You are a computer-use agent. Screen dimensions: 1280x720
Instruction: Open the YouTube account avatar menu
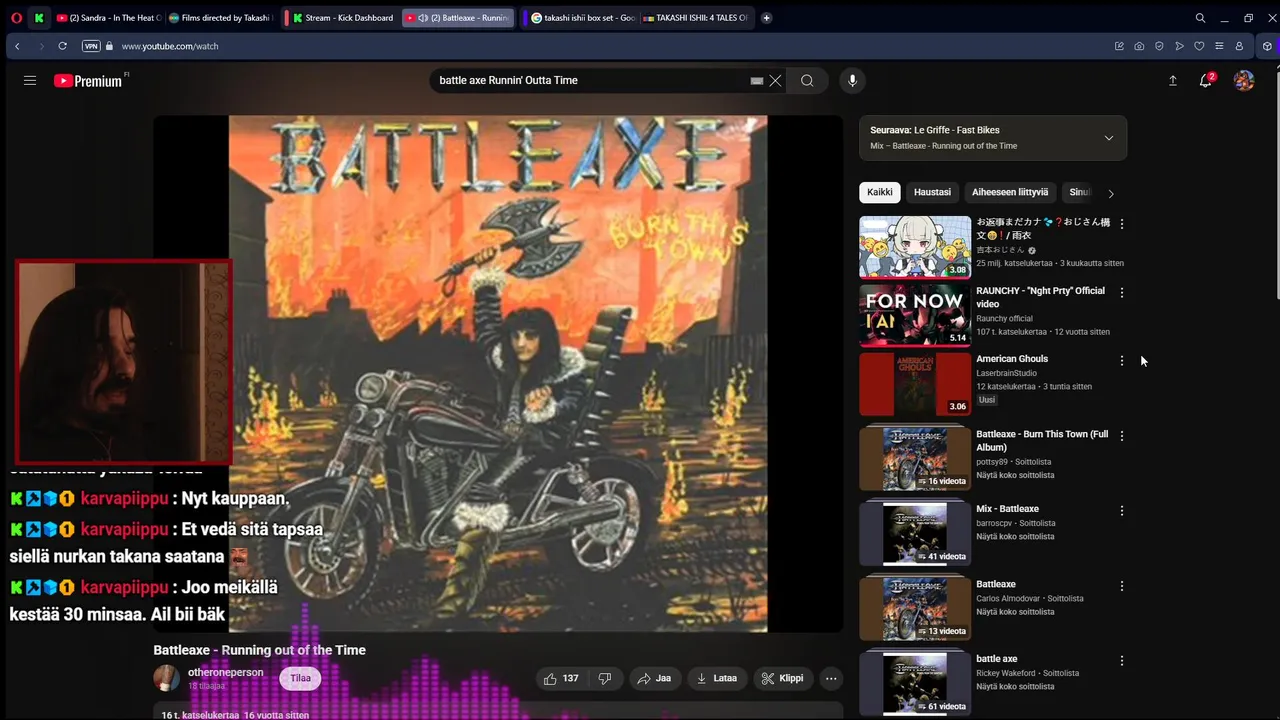click(1244, 81)
